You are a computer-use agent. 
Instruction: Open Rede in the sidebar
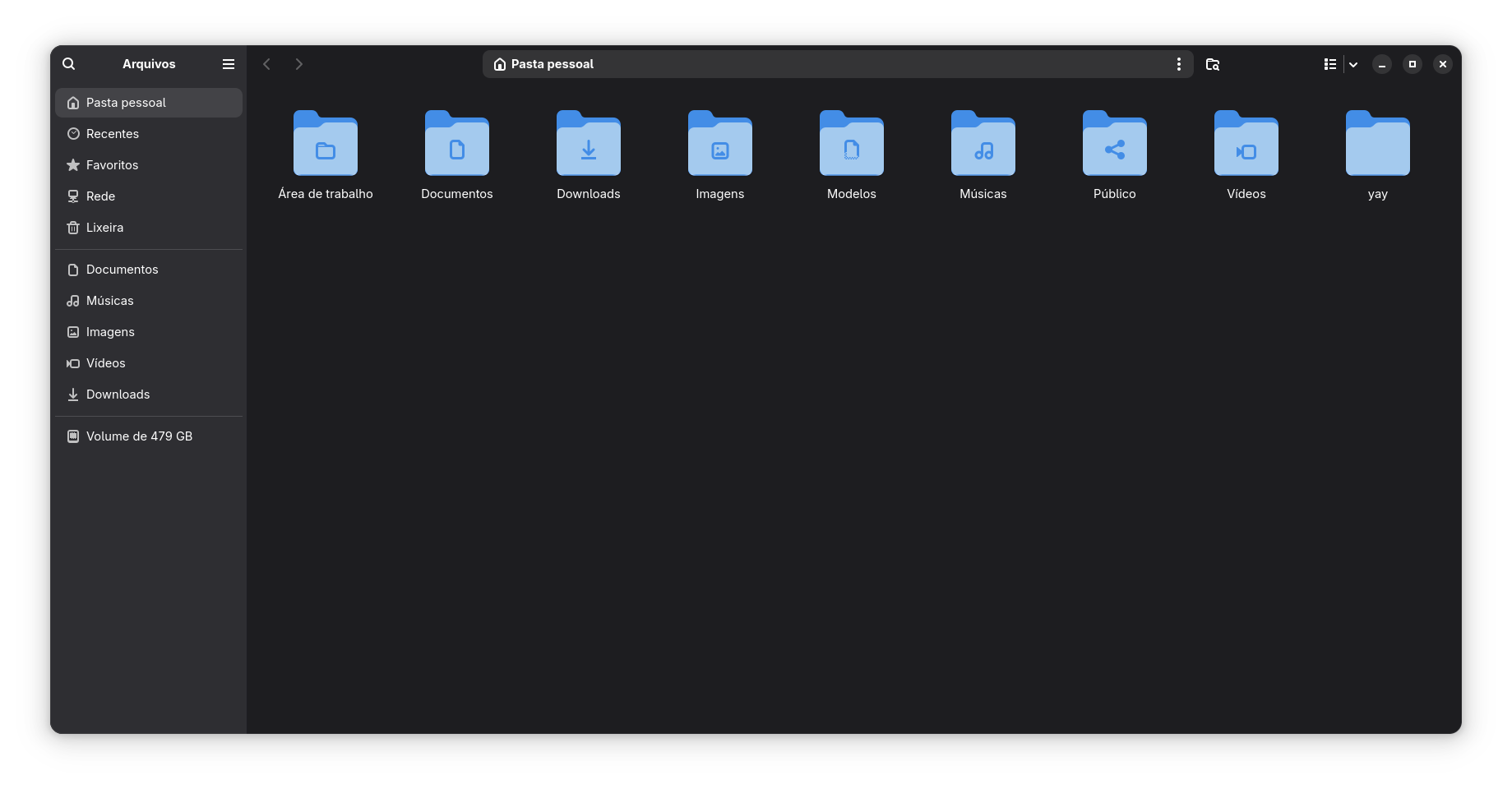(x=149, y=196)
